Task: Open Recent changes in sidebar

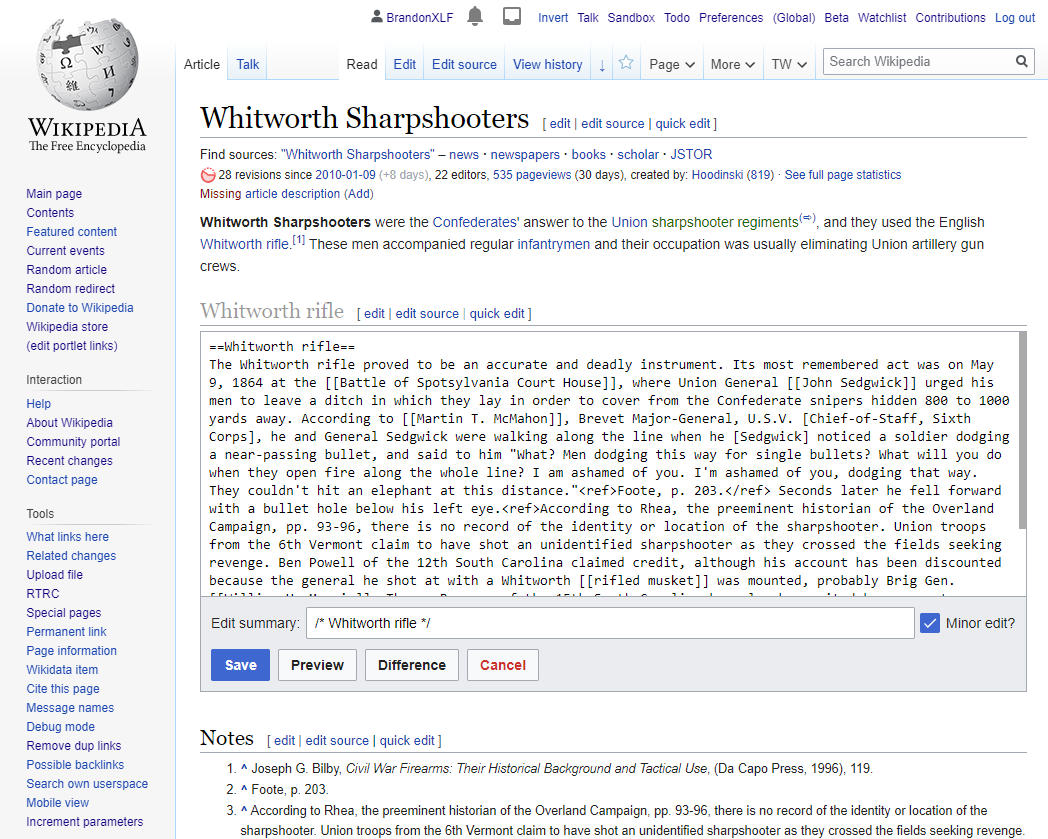Action: point(70,461)
